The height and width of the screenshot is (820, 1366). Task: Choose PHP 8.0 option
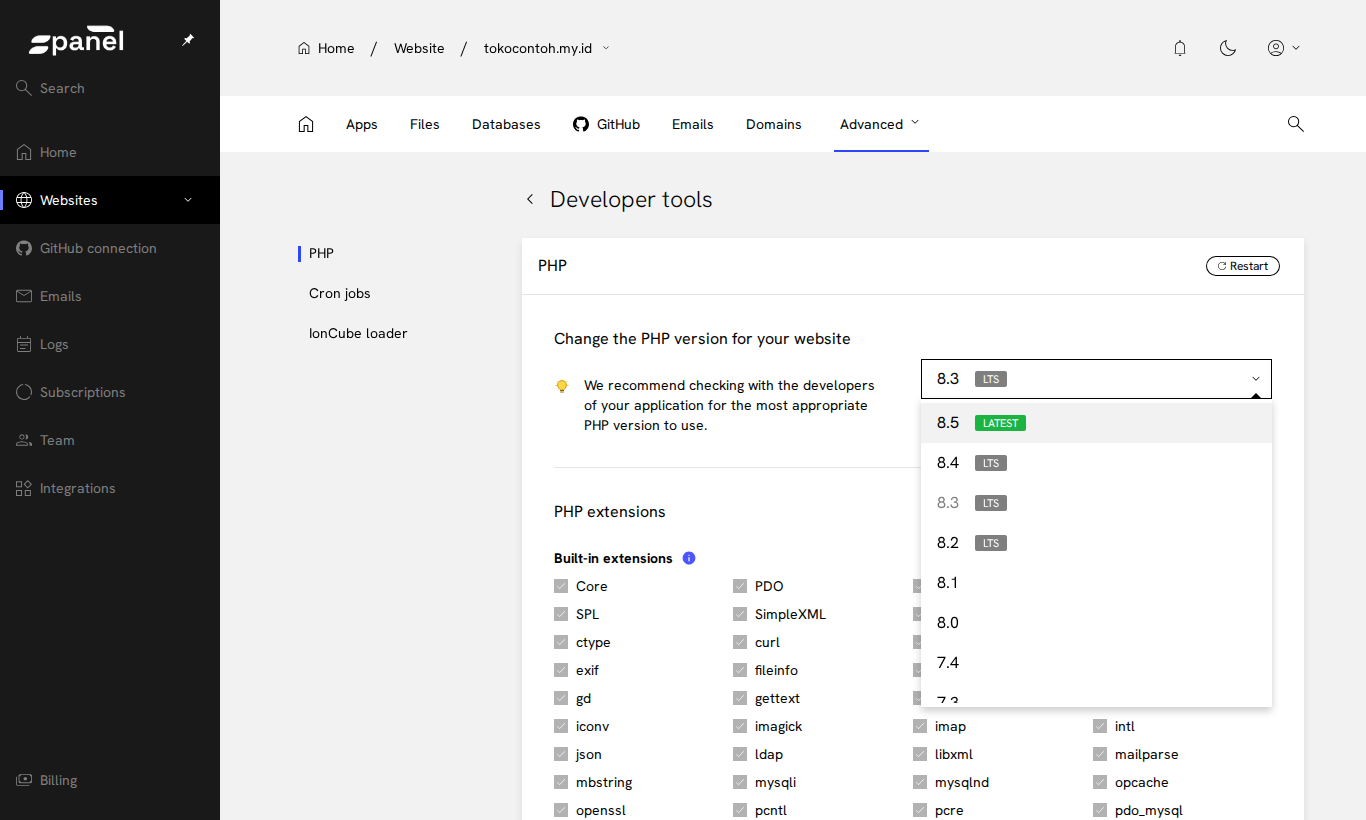tap(1096, 623)
